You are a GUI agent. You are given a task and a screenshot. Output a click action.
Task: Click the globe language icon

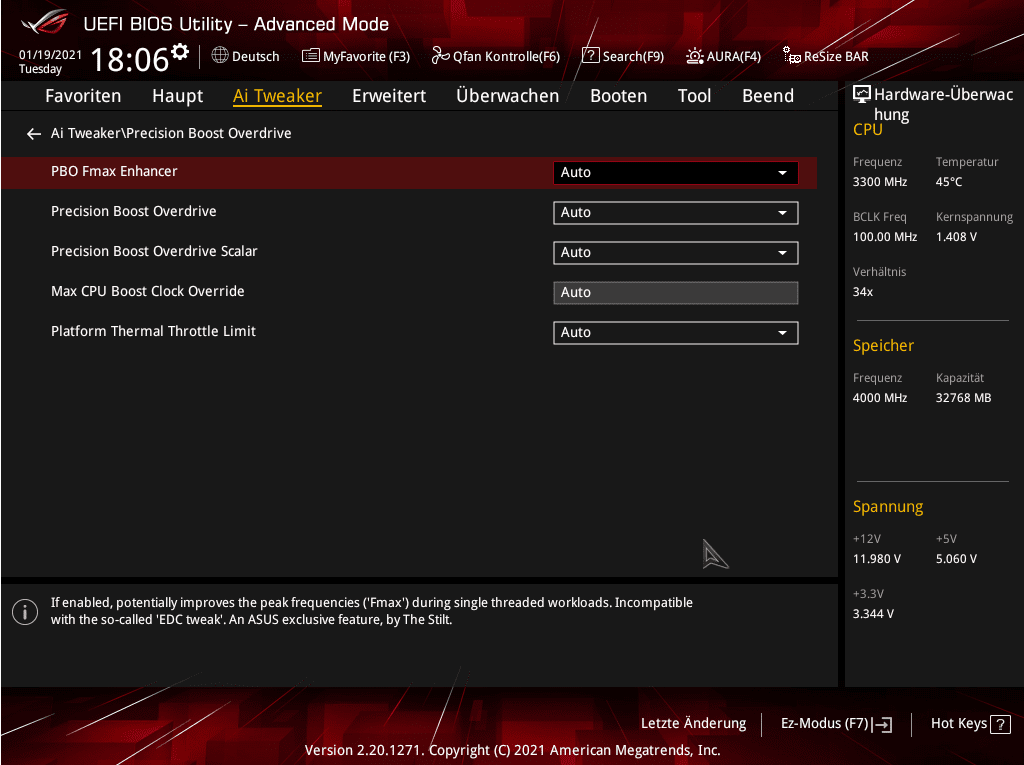pyautogui.click(x=220, y=56)
